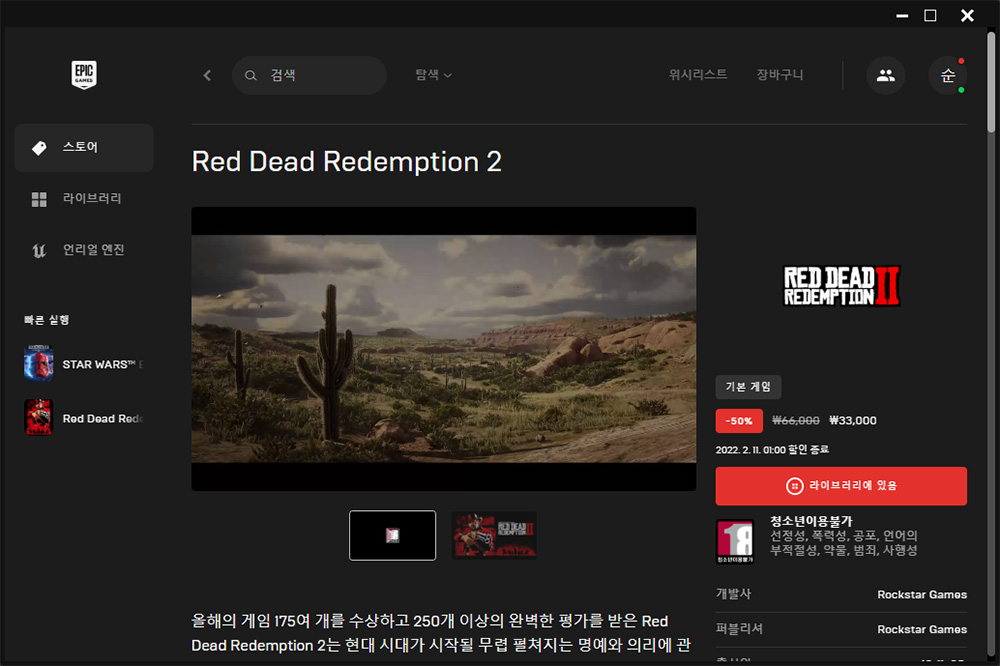Go back with the arrow
This screenshot has width=1000, height=666.
tap(207, 75)
